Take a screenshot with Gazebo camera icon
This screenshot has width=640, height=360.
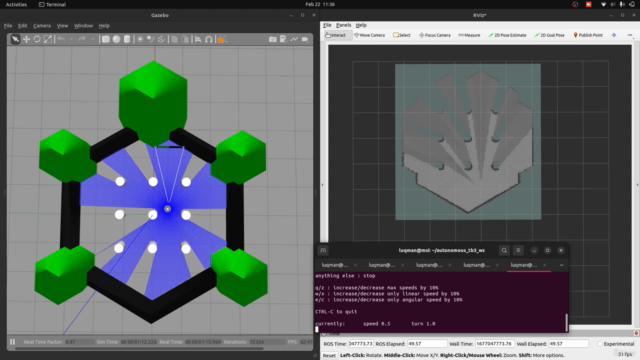273,39
